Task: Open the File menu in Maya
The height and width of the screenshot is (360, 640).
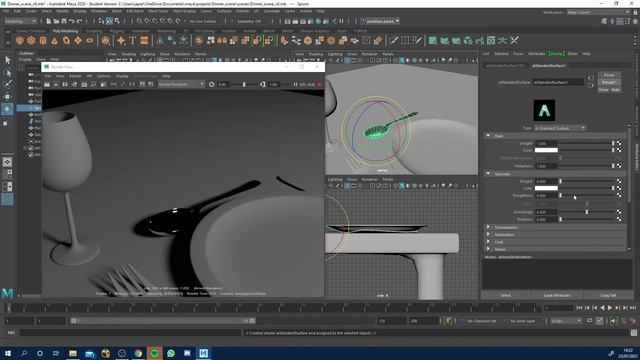Action: (6, 11)
